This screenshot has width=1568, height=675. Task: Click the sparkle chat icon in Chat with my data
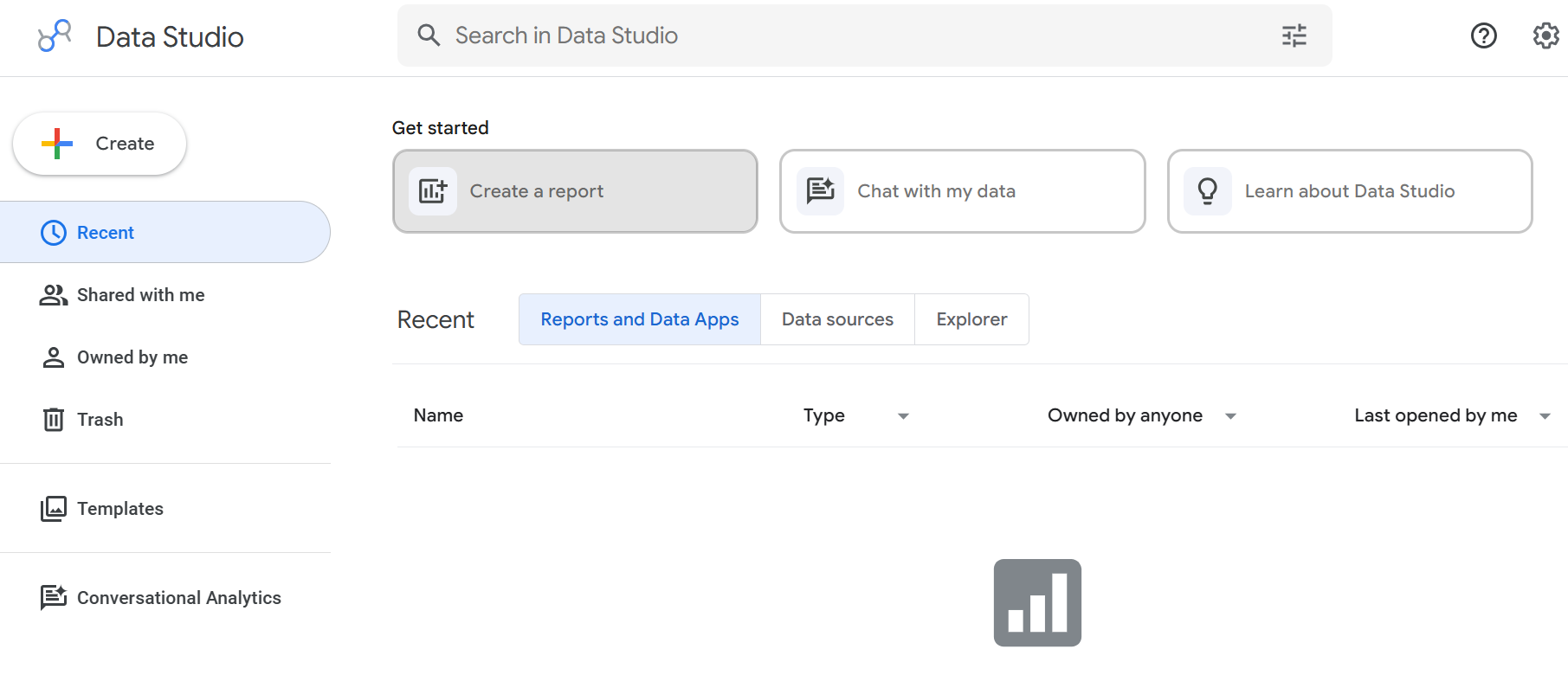(x=820, y=190)
